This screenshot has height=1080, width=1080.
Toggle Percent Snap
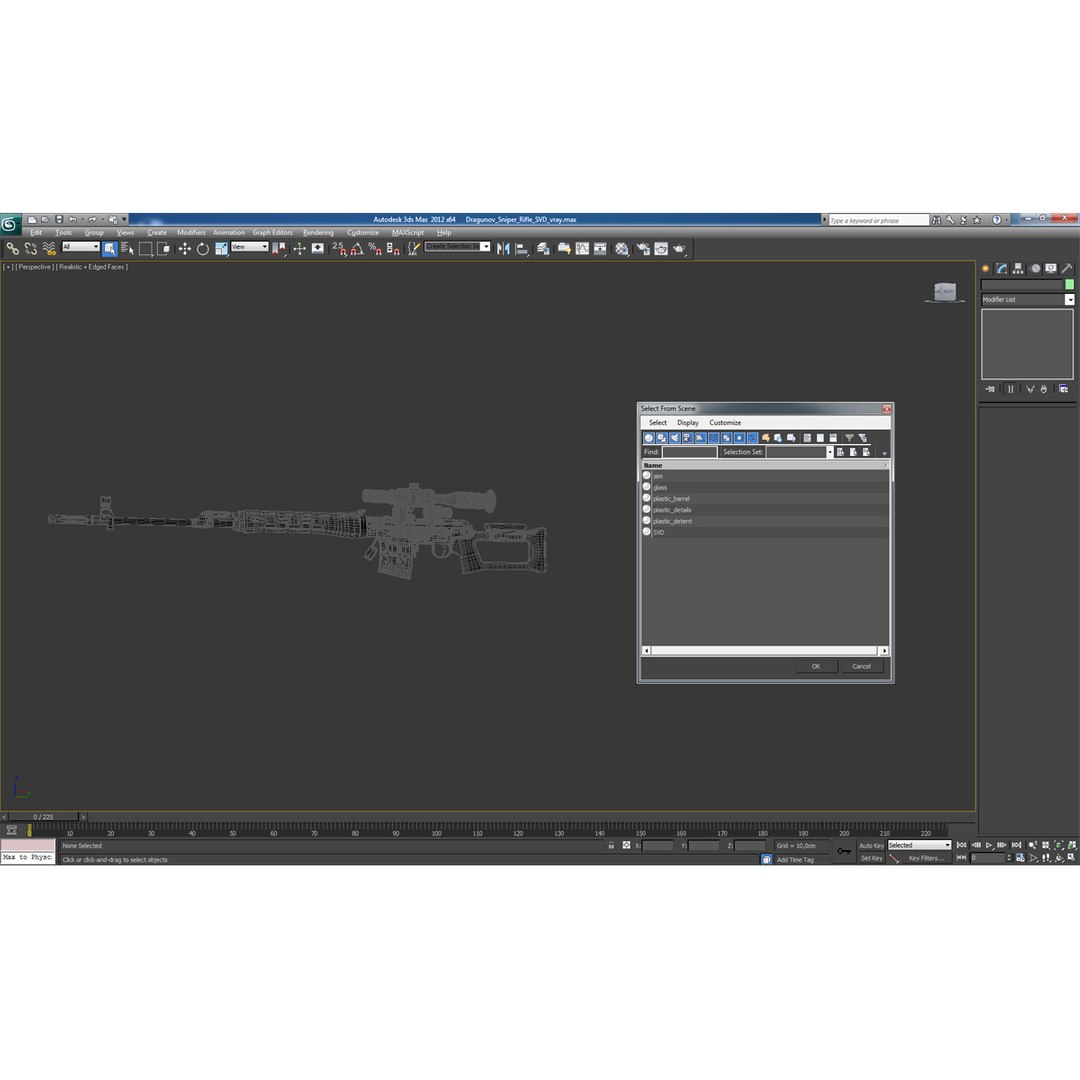[x=375, y=249]
